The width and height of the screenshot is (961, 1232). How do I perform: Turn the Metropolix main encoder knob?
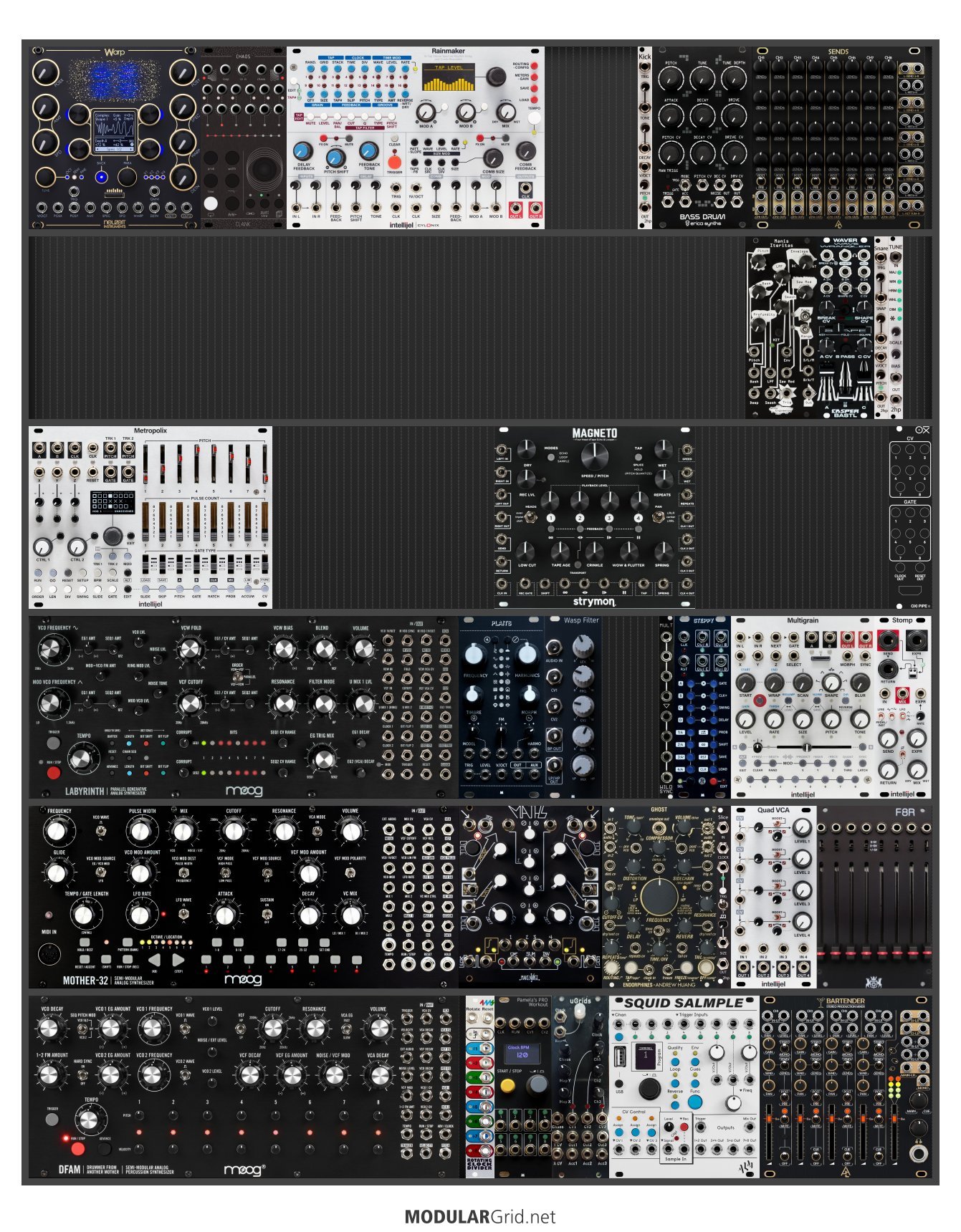[x=112, y=536]
